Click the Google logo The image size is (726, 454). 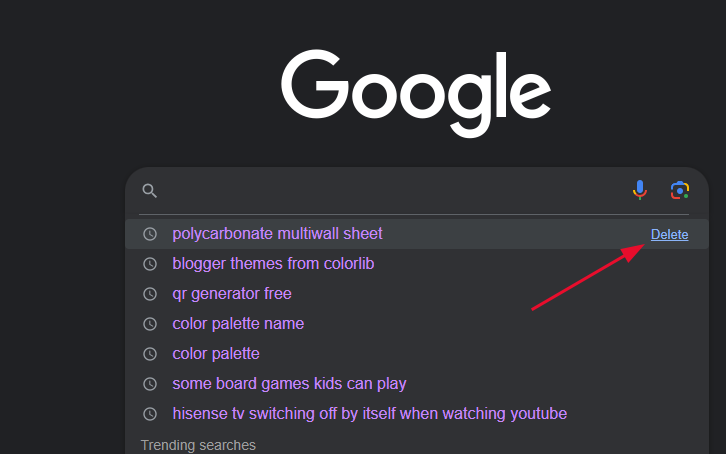tap(416, 93)
